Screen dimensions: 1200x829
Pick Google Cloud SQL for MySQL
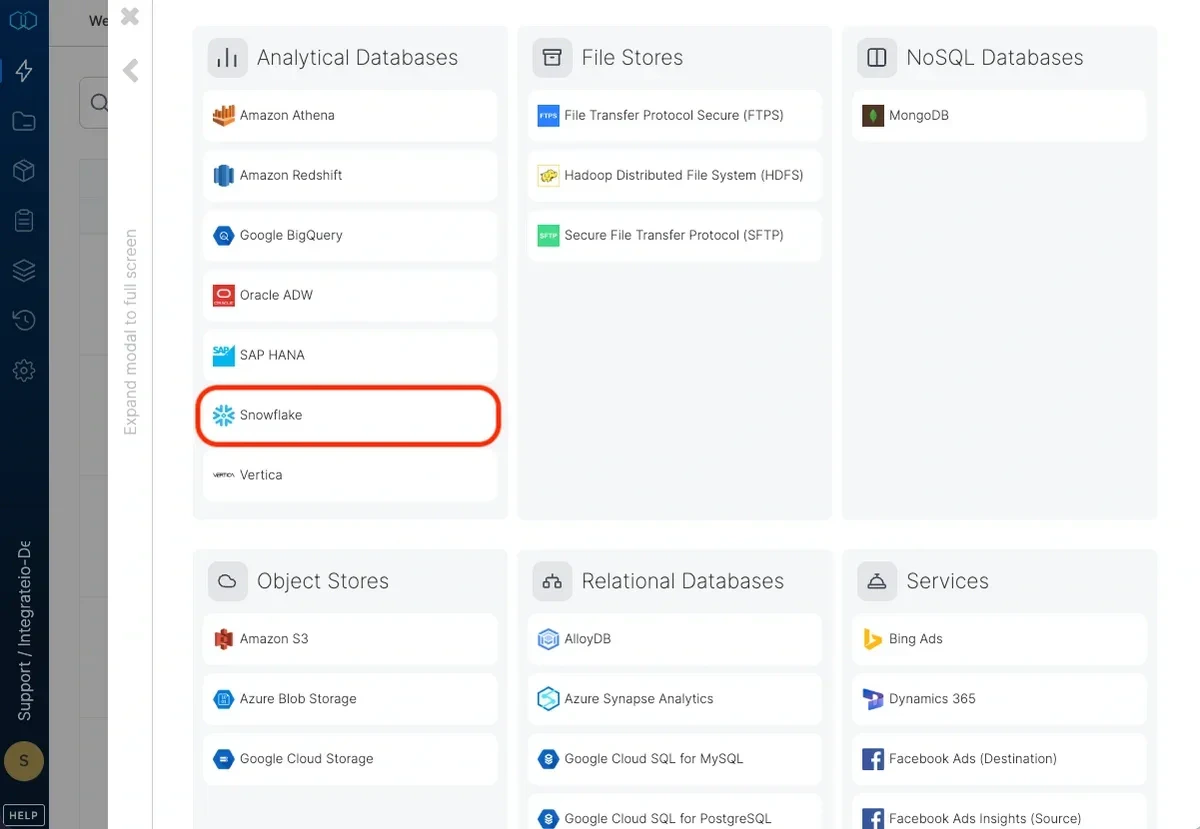pos(675,759)
